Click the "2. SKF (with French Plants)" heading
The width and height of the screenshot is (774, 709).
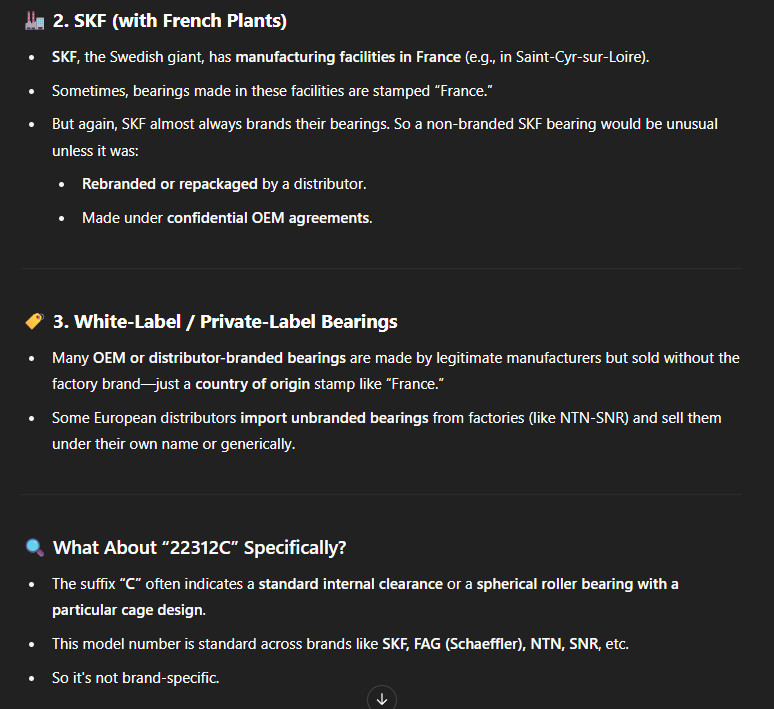(168, 19)
